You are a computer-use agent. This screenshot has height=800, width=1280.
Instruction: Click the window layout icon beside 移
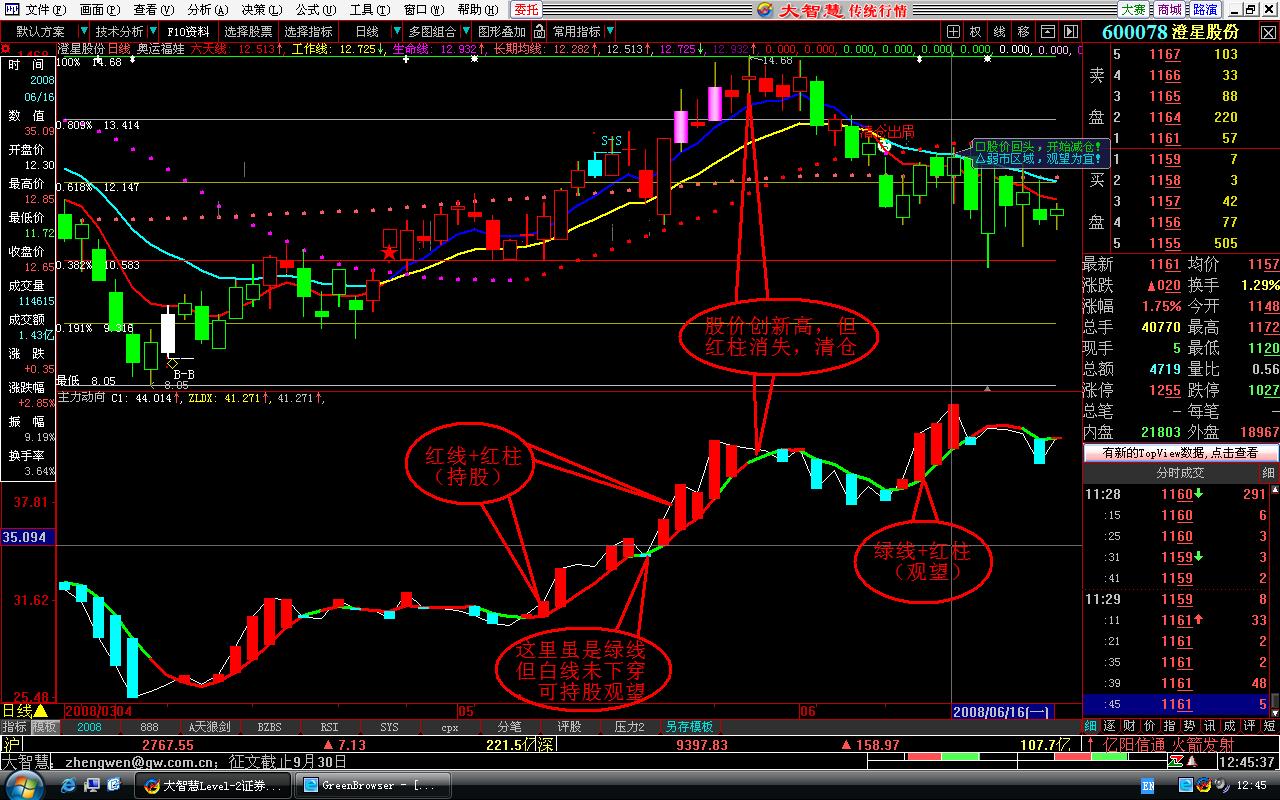coord(1046,32)
